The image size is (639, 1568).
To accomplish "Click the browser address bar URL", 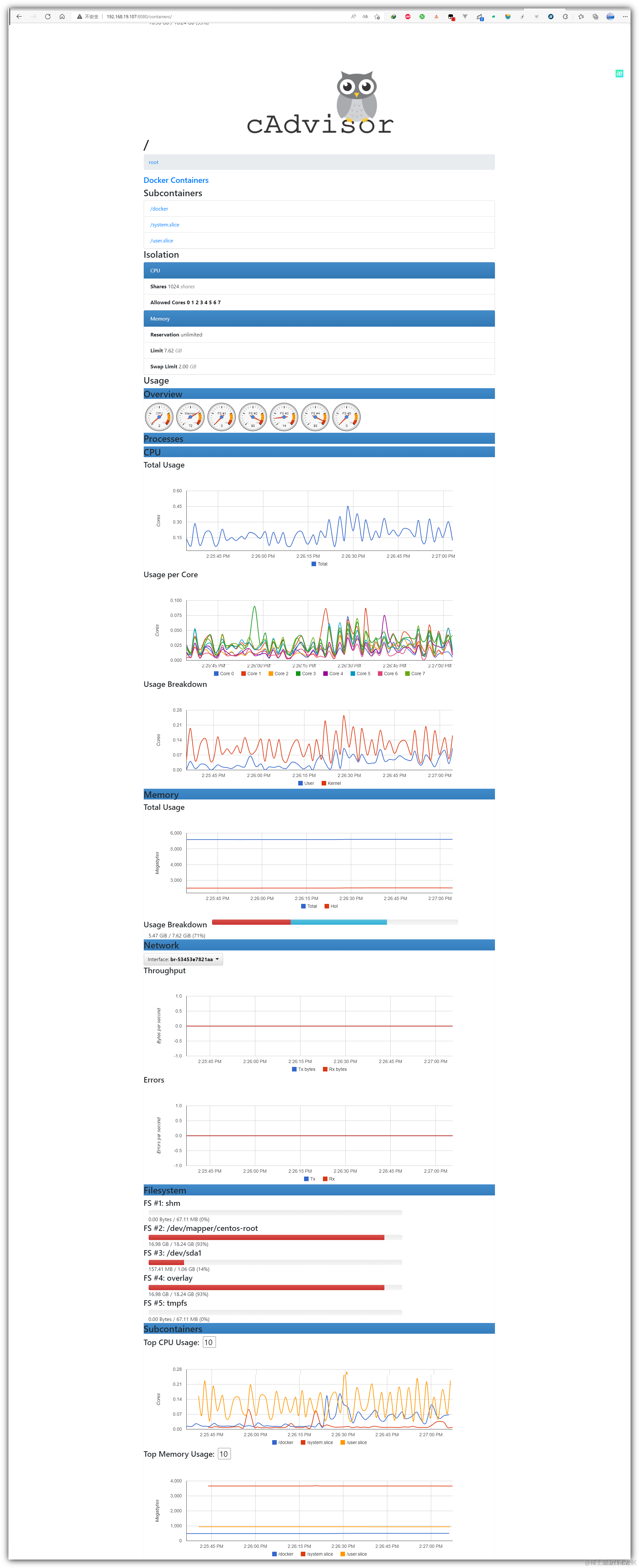I will click(139, 17).
